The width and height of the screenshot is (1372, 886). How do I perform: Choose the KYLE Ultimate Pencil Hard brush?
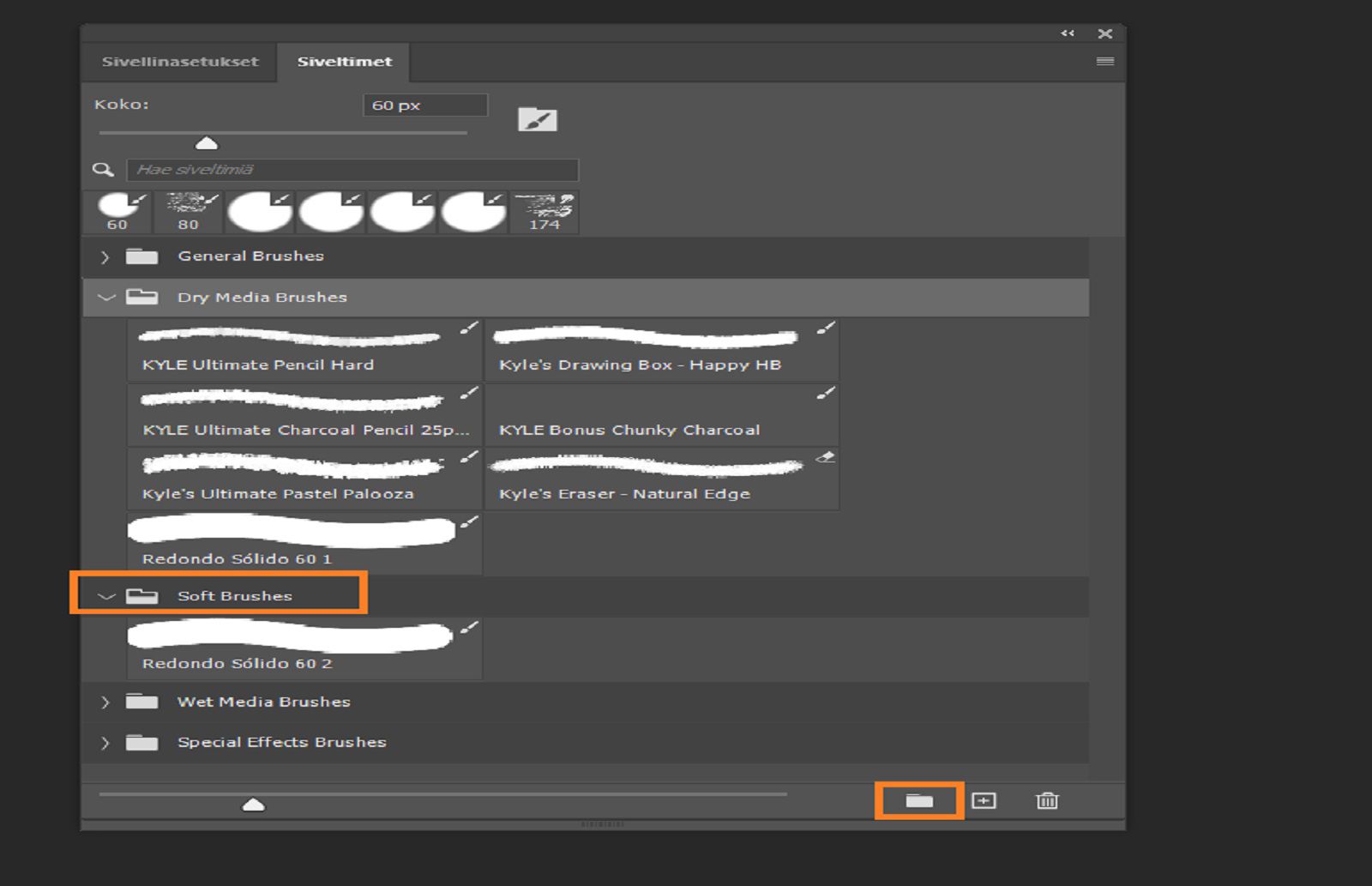pos(304,350)
